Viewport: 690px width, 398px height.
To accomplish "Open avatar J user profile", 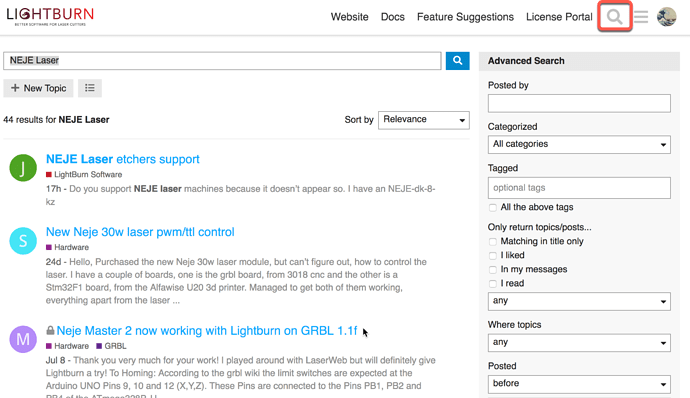I will pos(23,168).
